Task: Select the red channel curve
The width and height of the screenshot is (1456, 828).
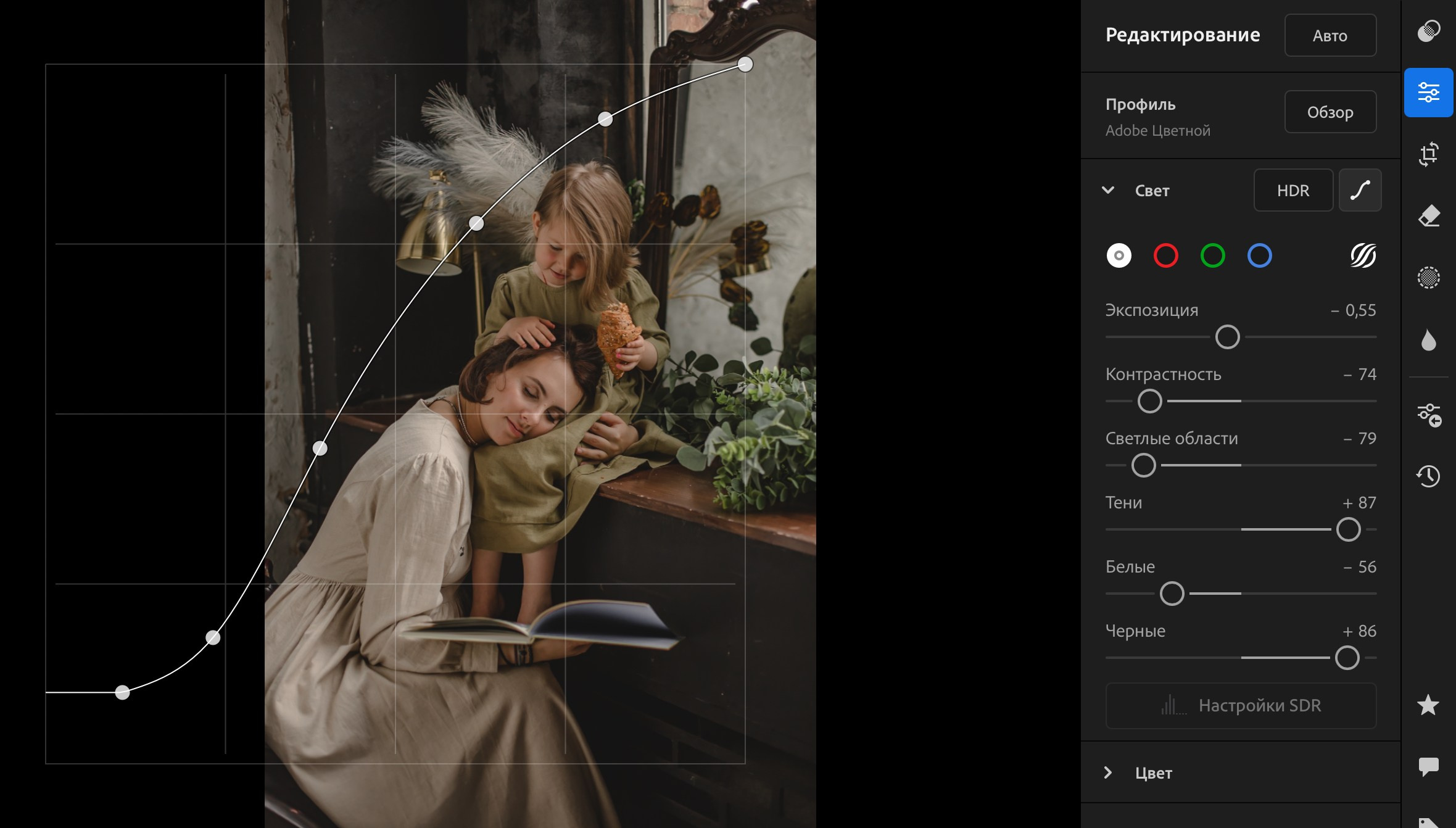Action: 1165,255
